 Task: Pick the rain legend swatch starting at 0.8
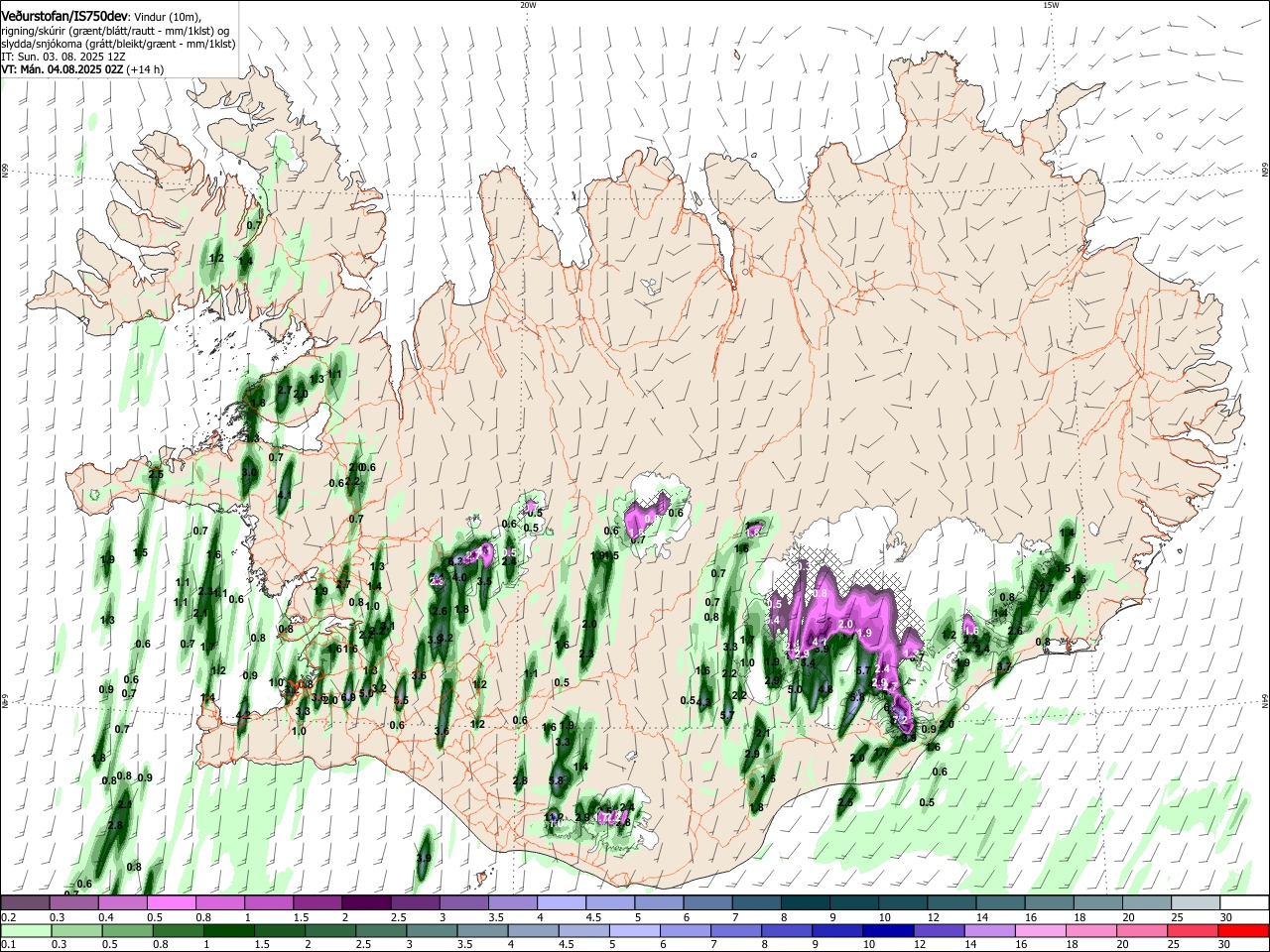pyautogui.click(x=179, y=930)
